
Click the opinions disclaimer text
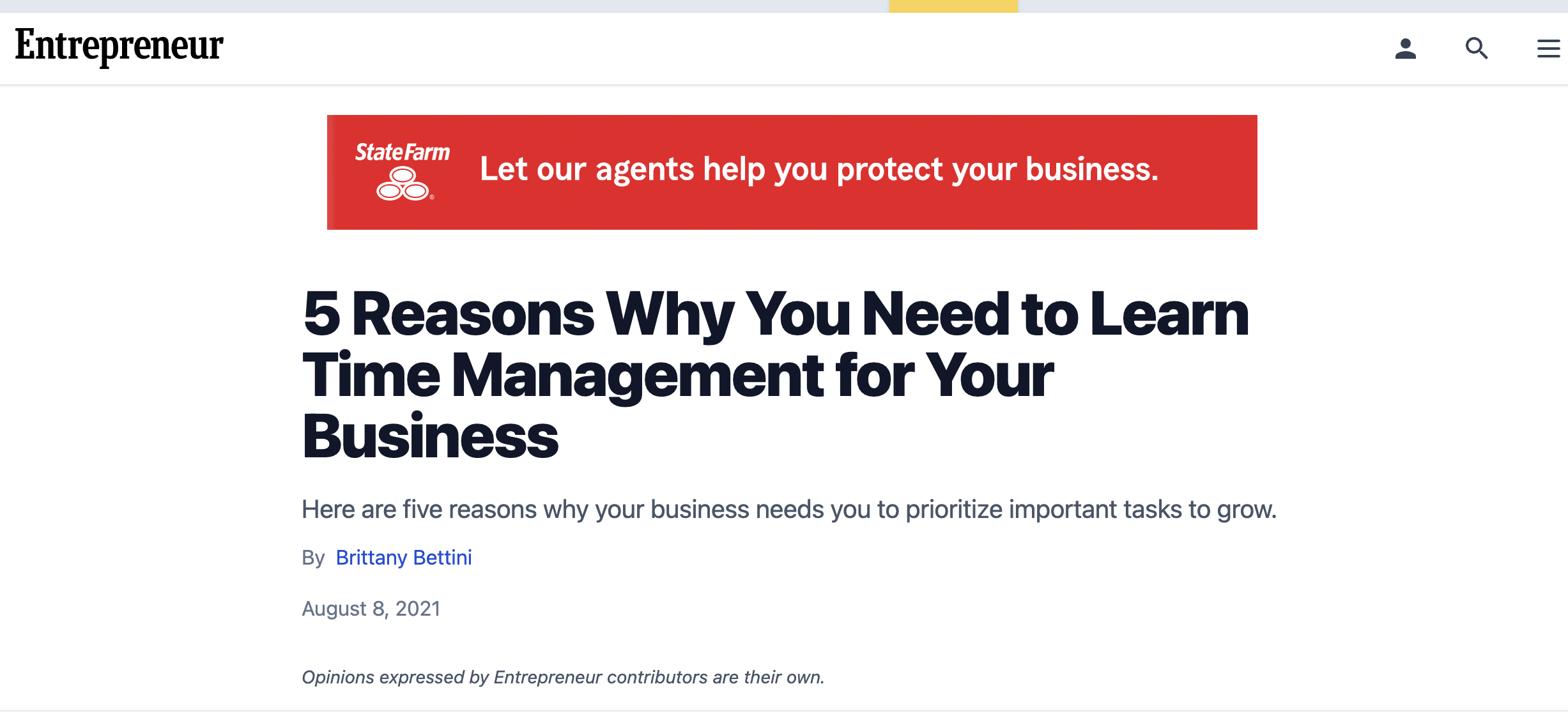[x=563, y=677]
